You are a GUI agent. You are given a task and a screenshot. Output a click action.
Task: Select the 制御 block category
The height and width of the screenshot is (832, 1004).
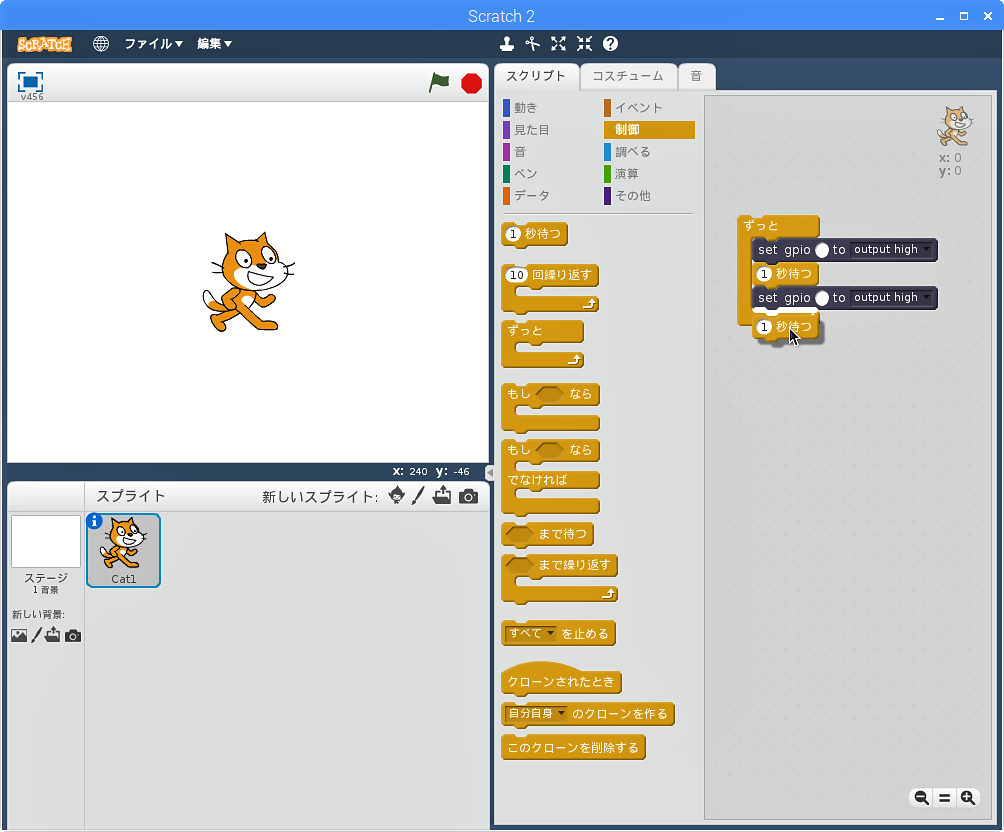649,129
